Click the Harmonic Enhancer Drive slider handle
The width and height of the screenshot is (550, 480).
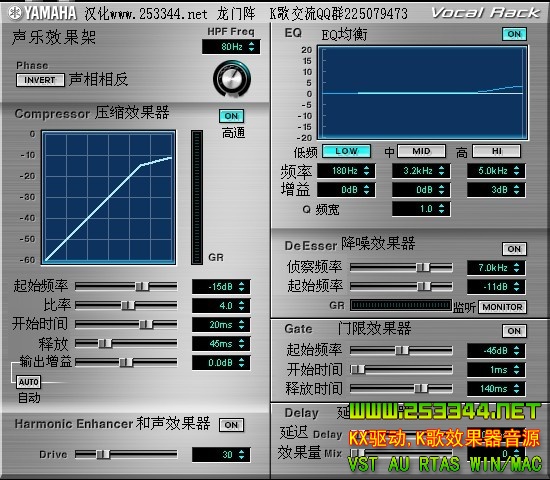103,454
